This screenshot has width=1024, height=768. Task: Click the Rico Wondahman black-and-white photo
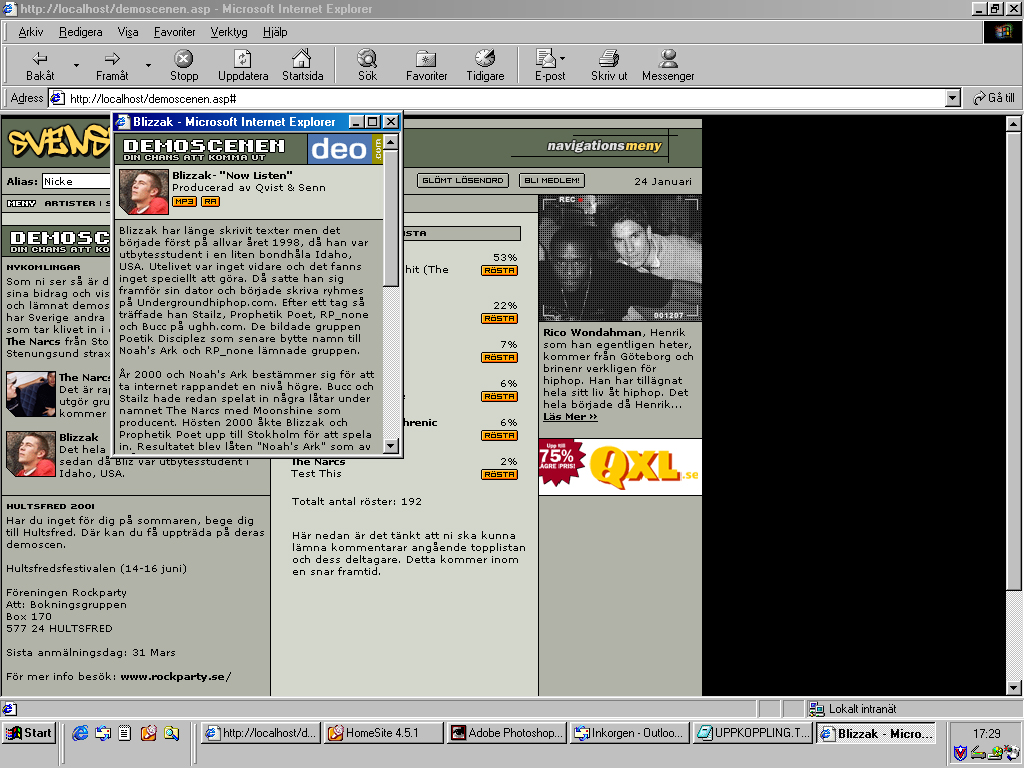click(620, 258)
